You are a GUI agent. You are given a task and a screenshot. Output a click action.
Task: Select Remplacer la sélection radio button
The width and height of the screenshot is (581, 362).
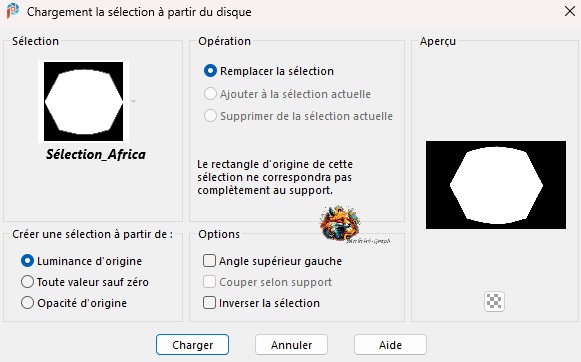[210, 71]
